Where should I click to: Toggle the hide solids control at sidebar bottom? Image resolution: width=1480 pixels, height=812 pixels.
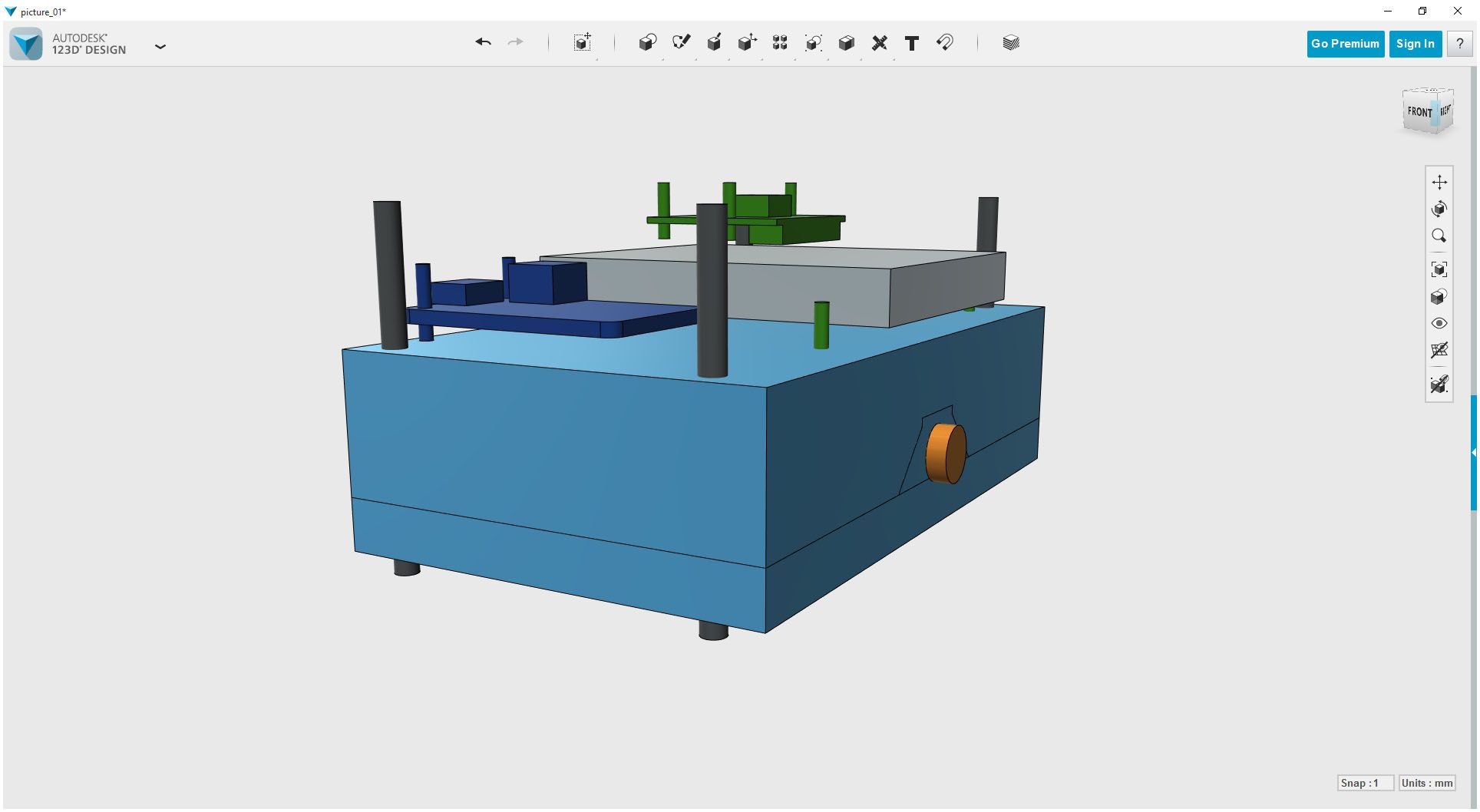coord(1440,384)
